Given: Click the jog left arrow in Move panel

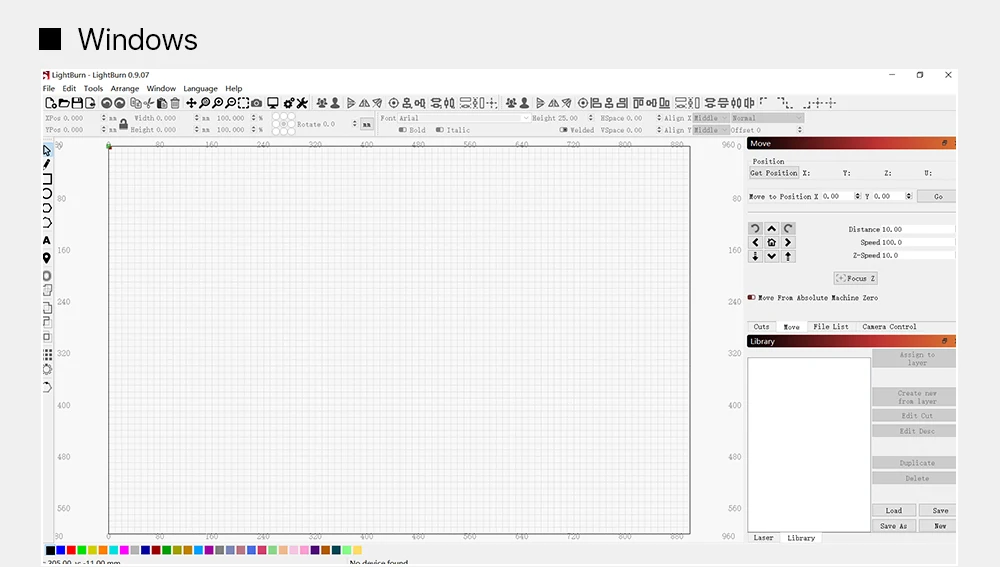Looking at the screenshot, I should tap(755, 242).
